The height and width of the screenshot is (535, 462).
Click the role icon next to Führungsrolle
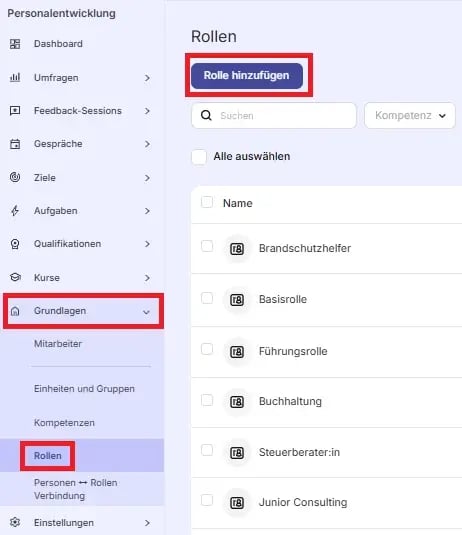pyautogui.click(x=237, y=351)
